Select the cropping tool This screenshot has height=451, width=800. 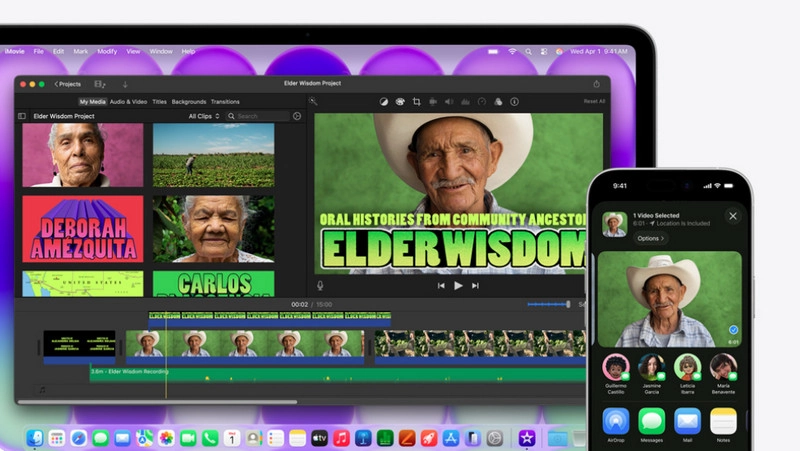pyautogui.click(x=416, y=102)
